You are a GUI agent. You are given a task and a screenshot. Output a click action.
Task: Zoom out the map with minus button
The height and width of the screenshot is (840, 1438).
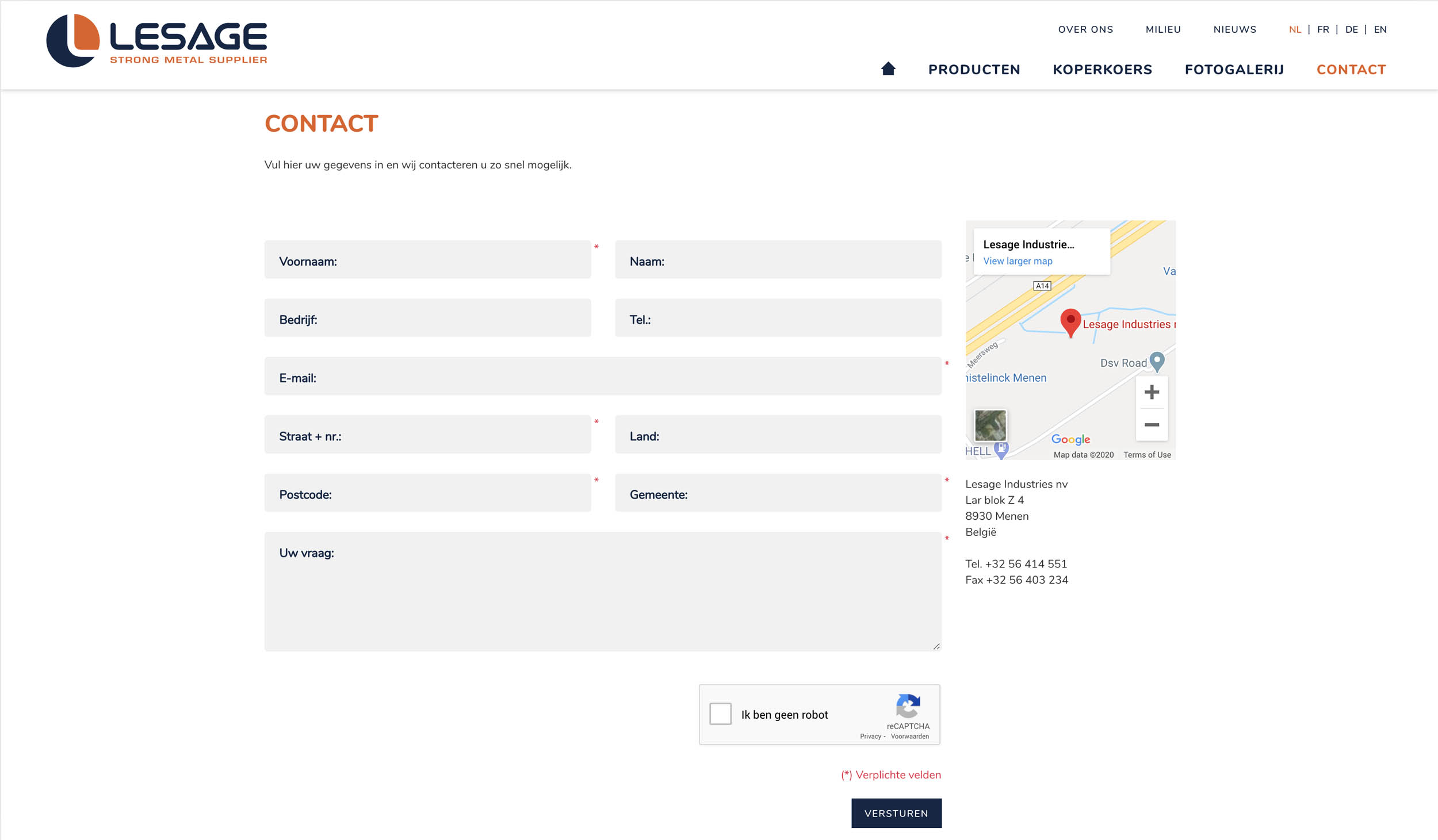(x=1151, y=425)
